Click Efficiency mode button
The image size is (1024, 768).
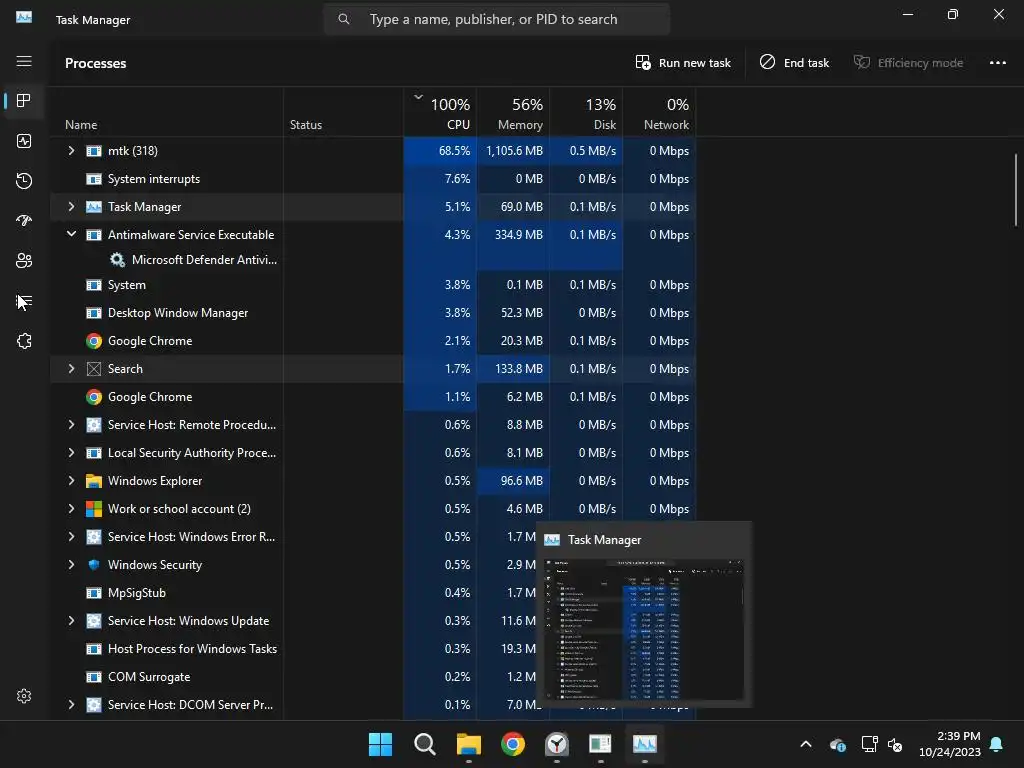click(908, 63)
